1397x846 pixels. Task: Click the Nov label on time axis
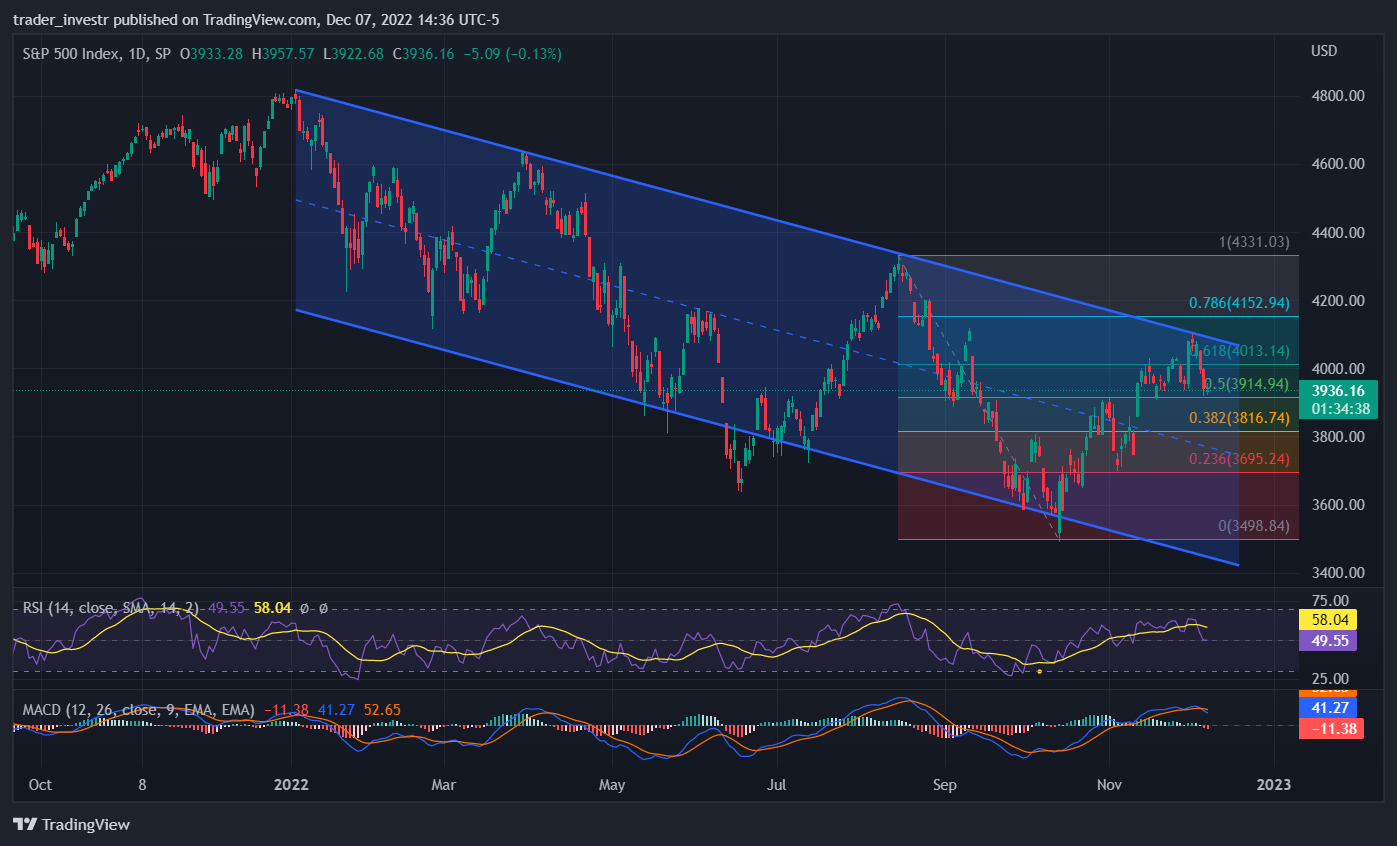1109,785
